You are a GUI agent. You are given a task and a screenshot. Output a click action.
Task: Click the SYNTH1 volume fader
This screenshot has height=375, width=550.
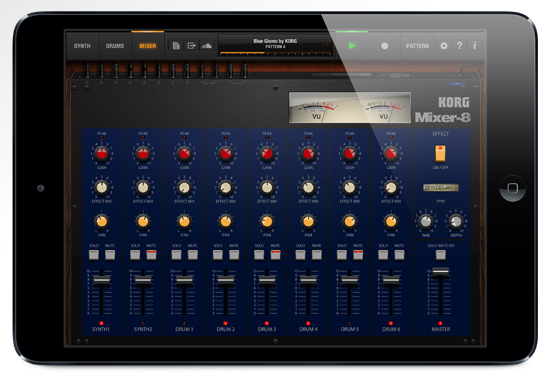click(x=102, y=280)
